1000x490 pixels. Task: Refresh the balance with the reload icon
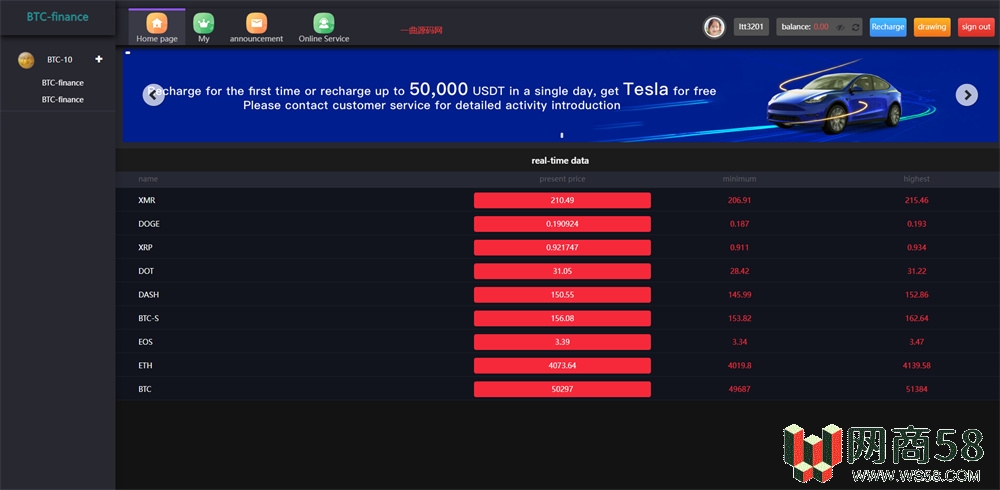[856, 27]
